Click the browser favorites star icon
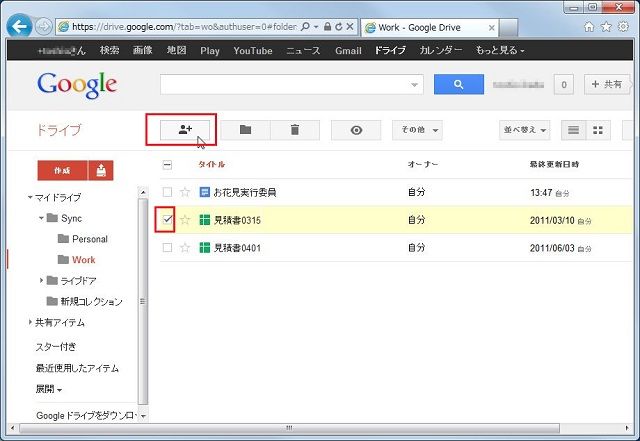This screenshot has width=640, height=441. 606,27
